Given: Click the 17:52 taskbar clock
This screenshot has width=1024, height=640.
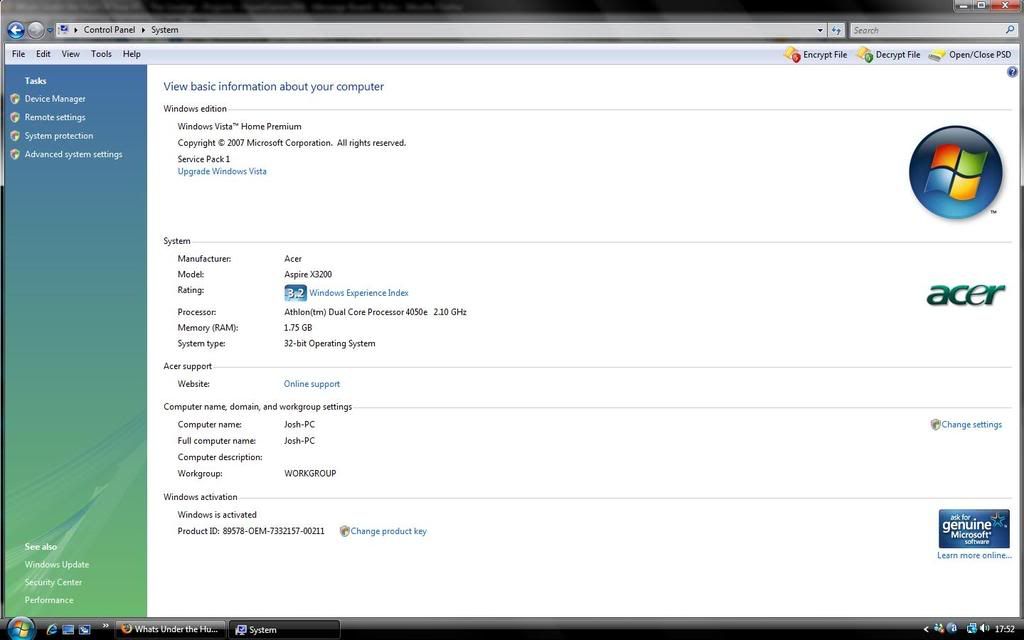Looking at the screenshot, I should tap(1004, 630).
